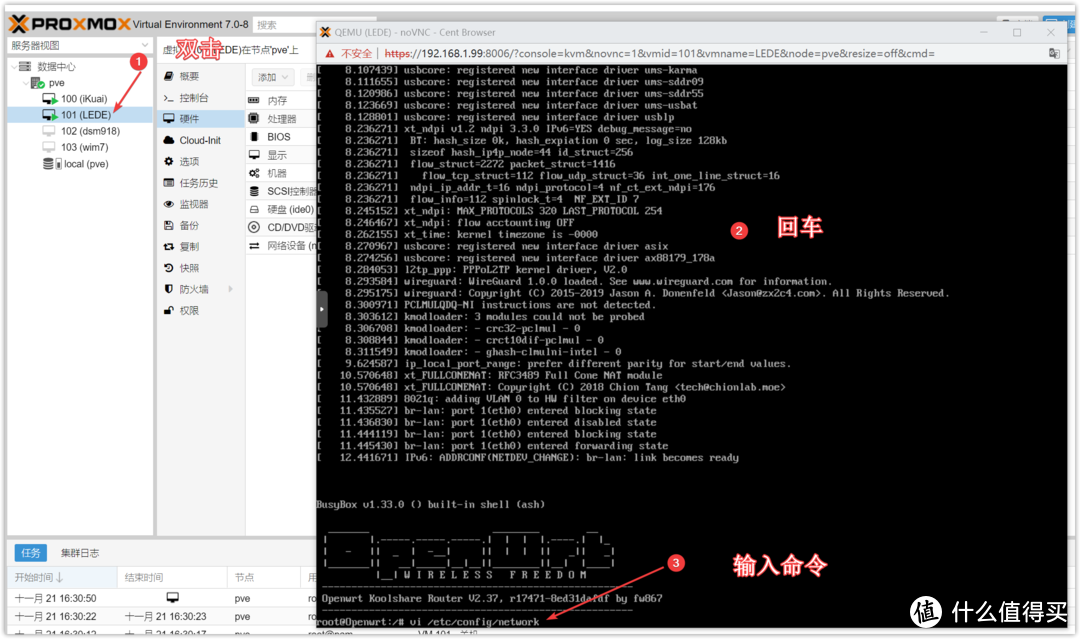Click the 不安全 security warning icon

pos(330,54)
